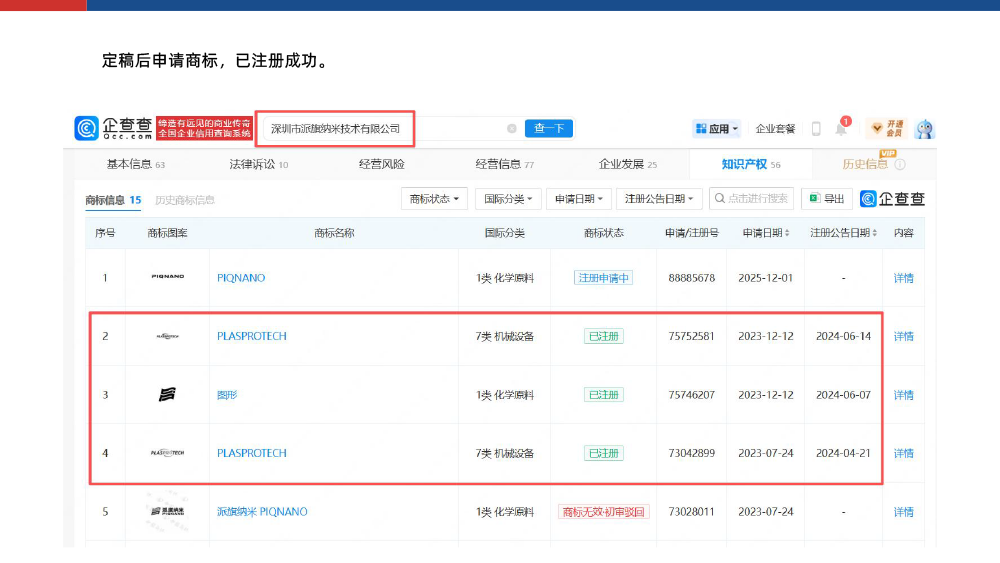This screenshot has width=1000, height=563.
Task: Click the graphic trademark image in row 3
Action: coord(167,395)
